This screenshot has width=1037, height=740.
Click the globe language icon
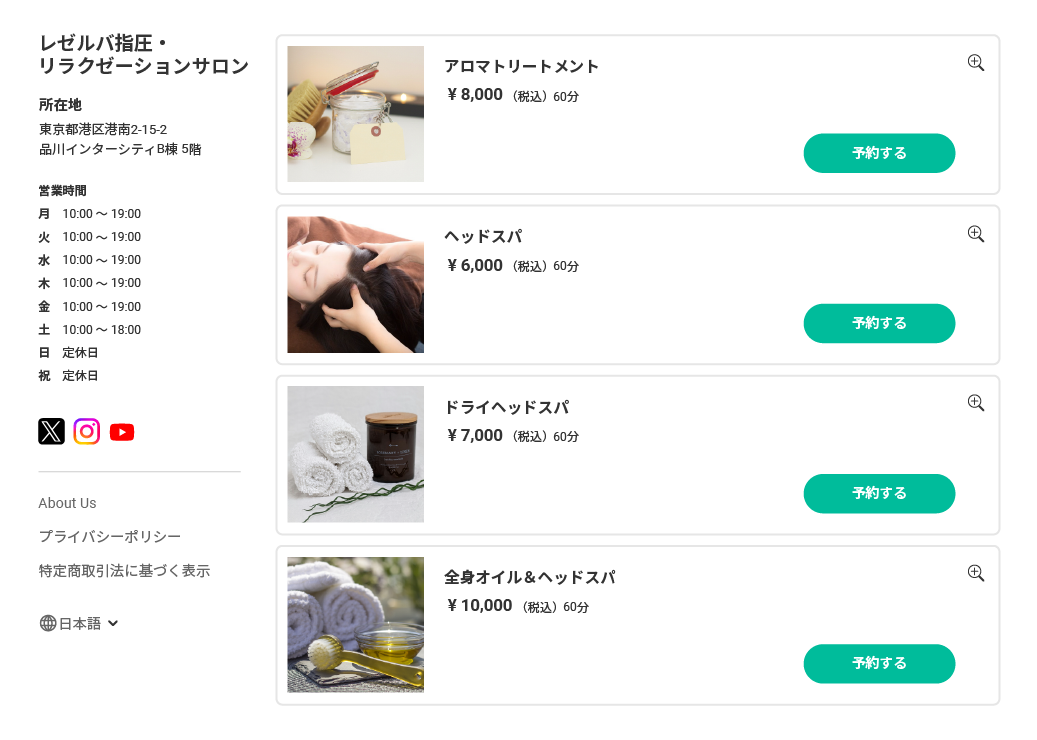pyautogui.click(x=48, y=623)
